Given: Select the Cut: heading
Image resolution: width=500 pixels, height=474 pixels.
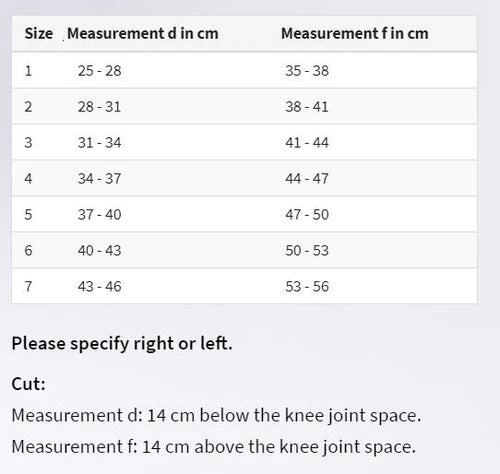Looking at the screenshot, I should pyautogui.click(x=28, y=384).
